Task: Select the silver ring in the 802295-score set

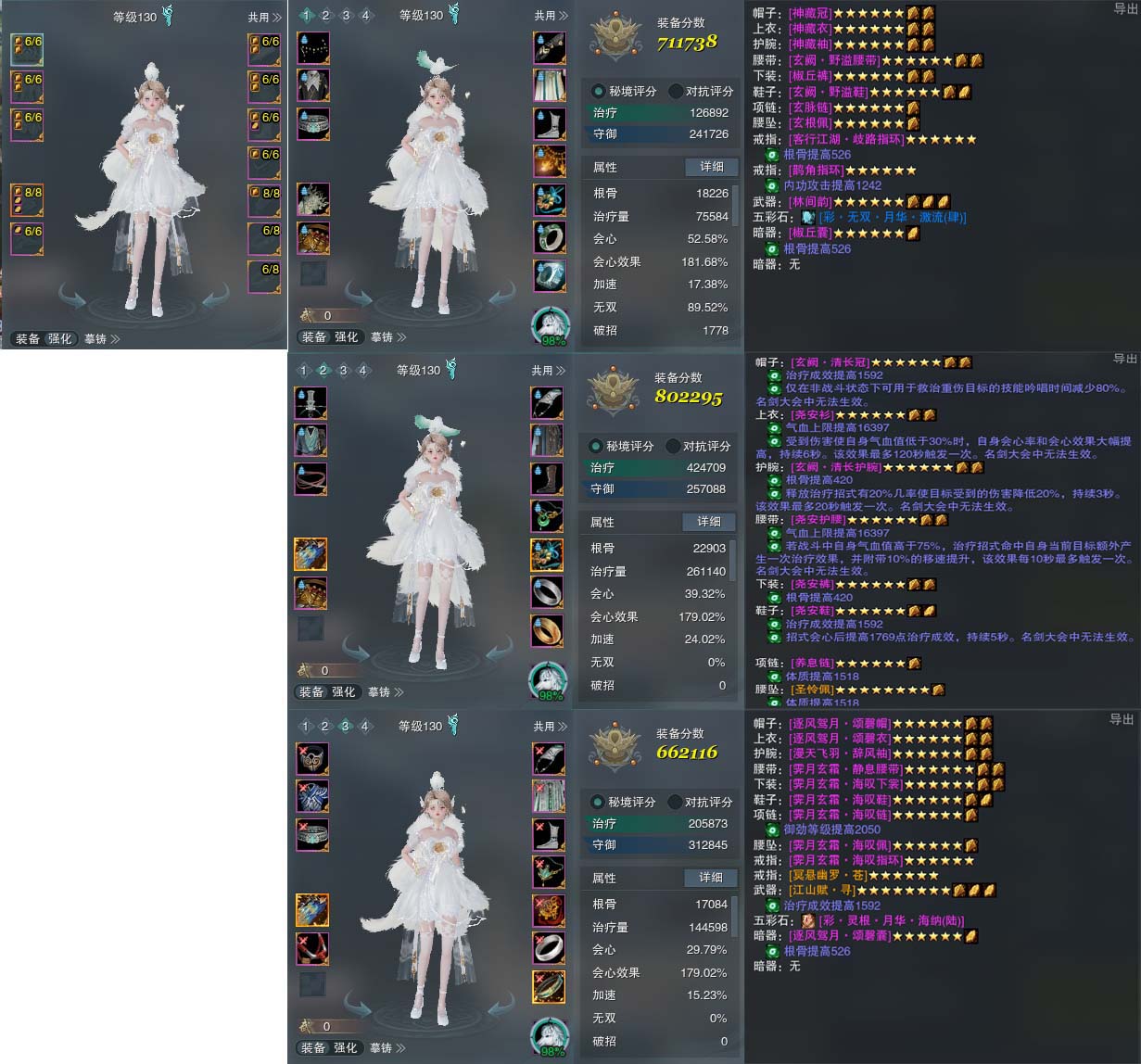Action: pos(547,593)
